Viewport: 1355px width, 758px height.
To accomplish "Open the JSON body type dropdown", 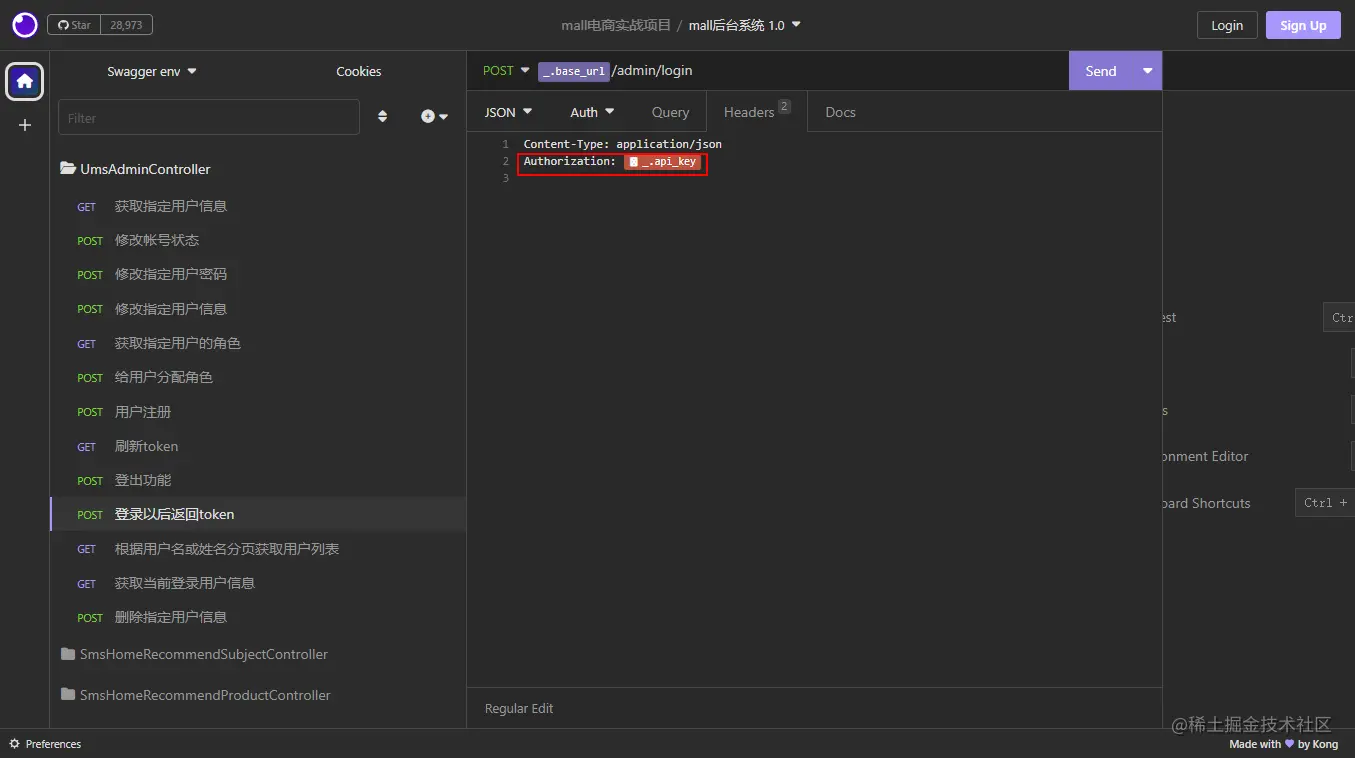I will pyautogui.click(x=509, y=112).
